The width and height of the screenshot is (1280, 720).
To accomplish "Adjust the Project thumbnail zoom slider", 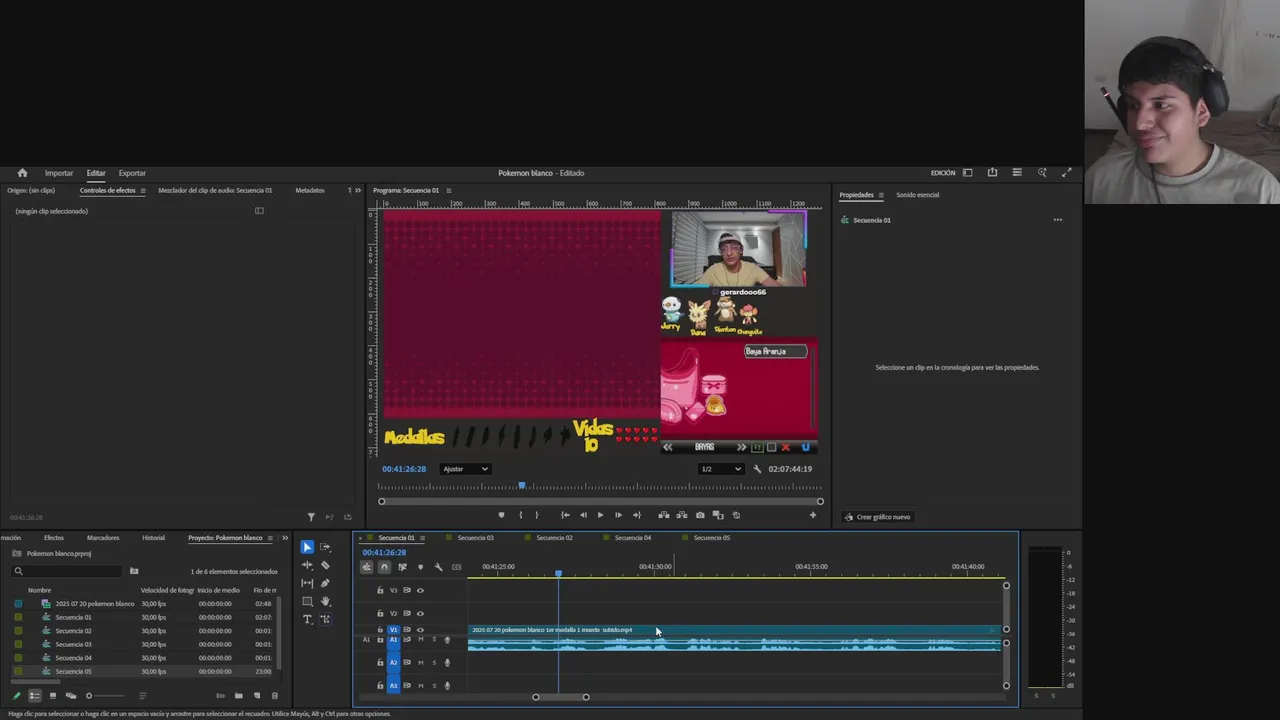I will [x=105, y=696].
